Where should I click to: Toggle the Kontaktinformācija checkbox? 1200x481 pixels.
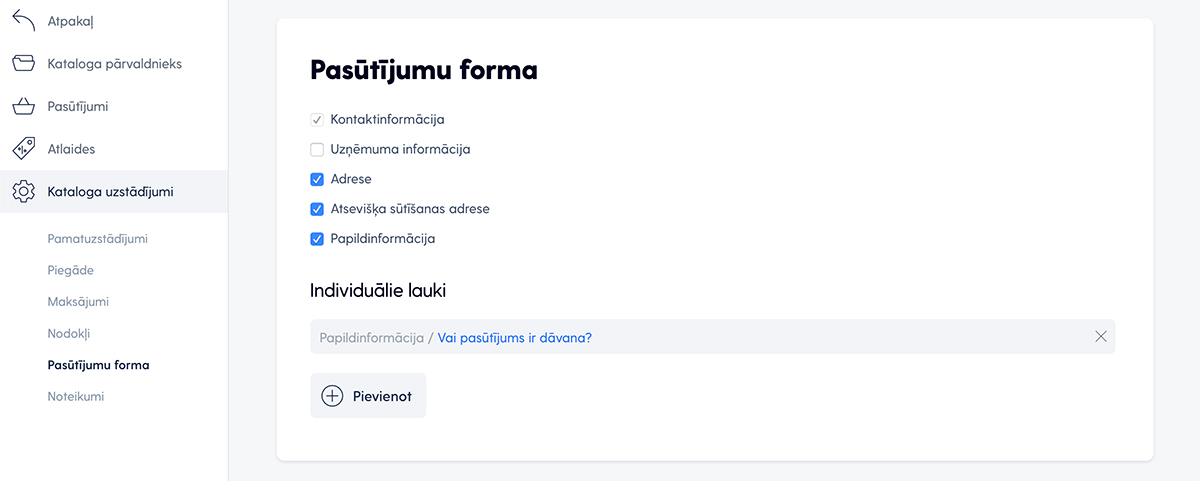[317, 119]
